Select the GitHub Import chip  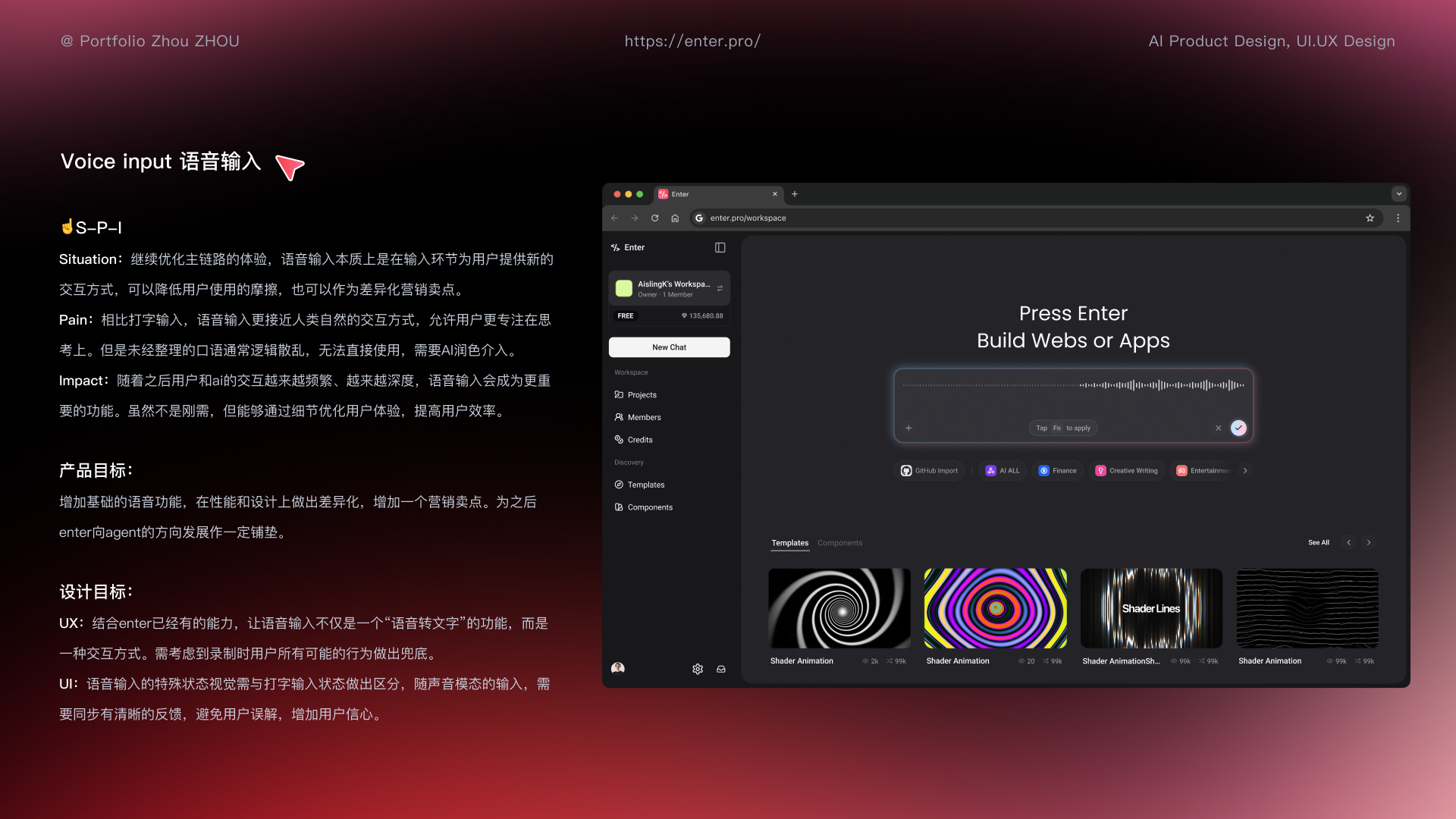coord(929,471)
